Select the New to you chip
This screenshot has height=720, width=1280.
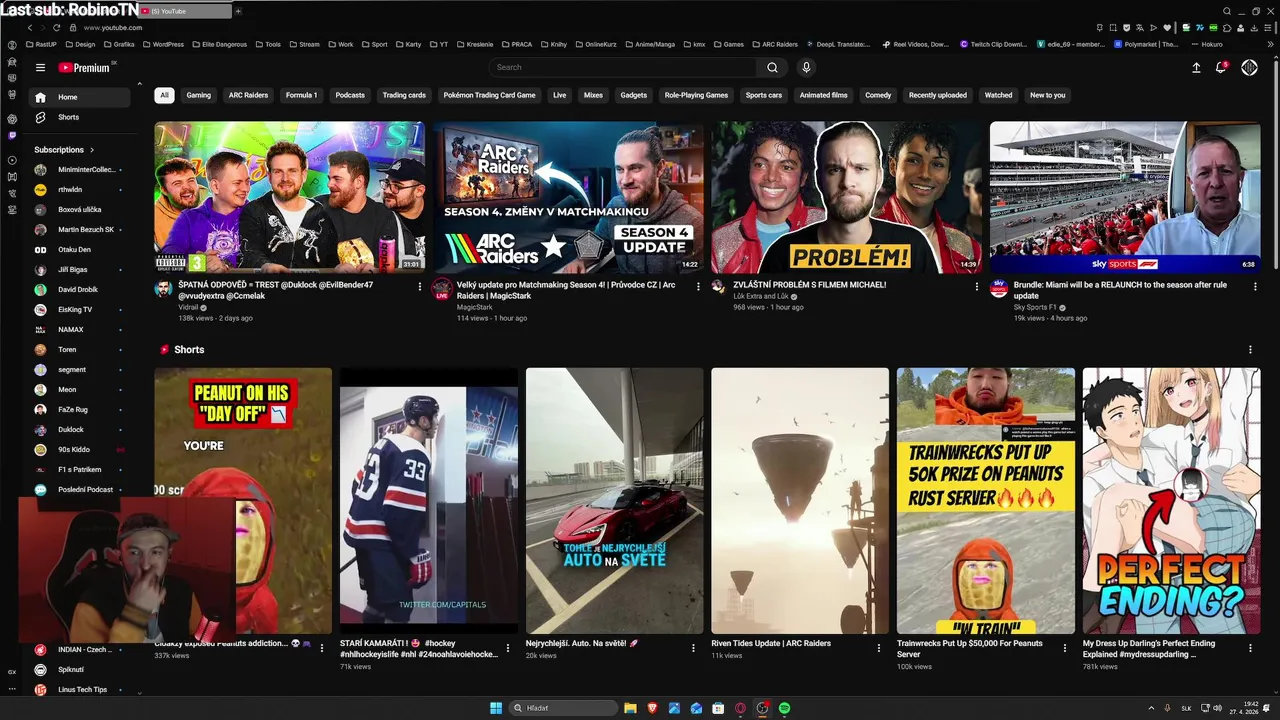pyautogui.click(x=1048, y=95)
